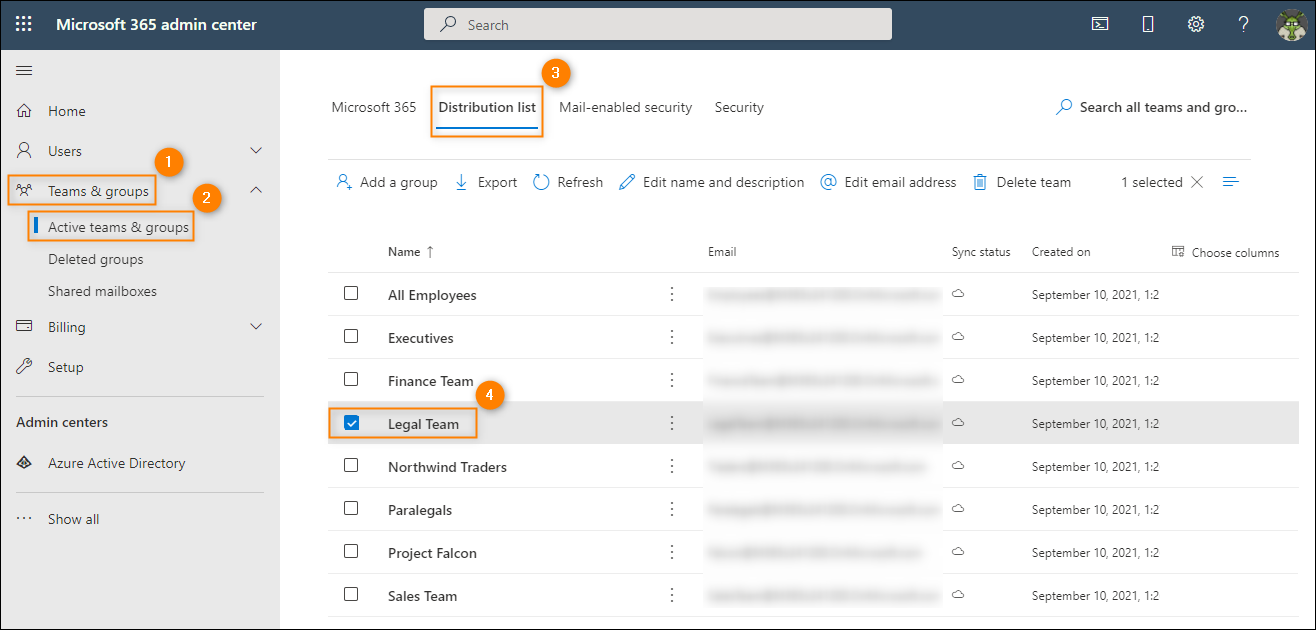Open Shared mailboxes in sidebar
Screen dimensions: 1316x630
[102, 291]
